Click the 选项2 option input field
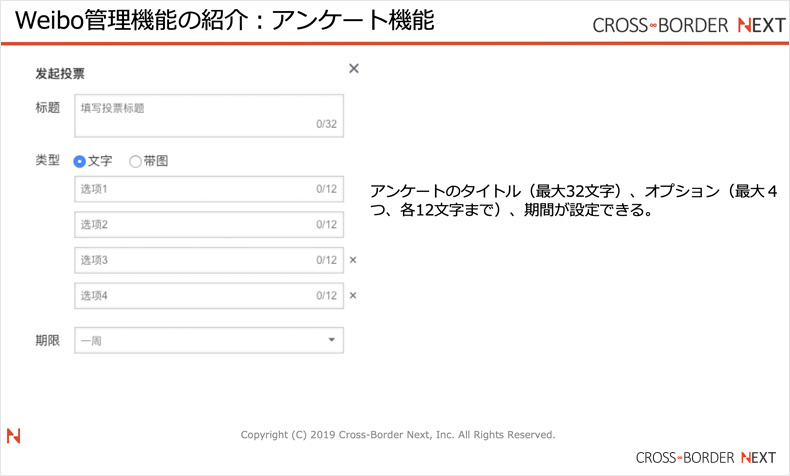This screenshot has height=476, width=790. [209, 225]
